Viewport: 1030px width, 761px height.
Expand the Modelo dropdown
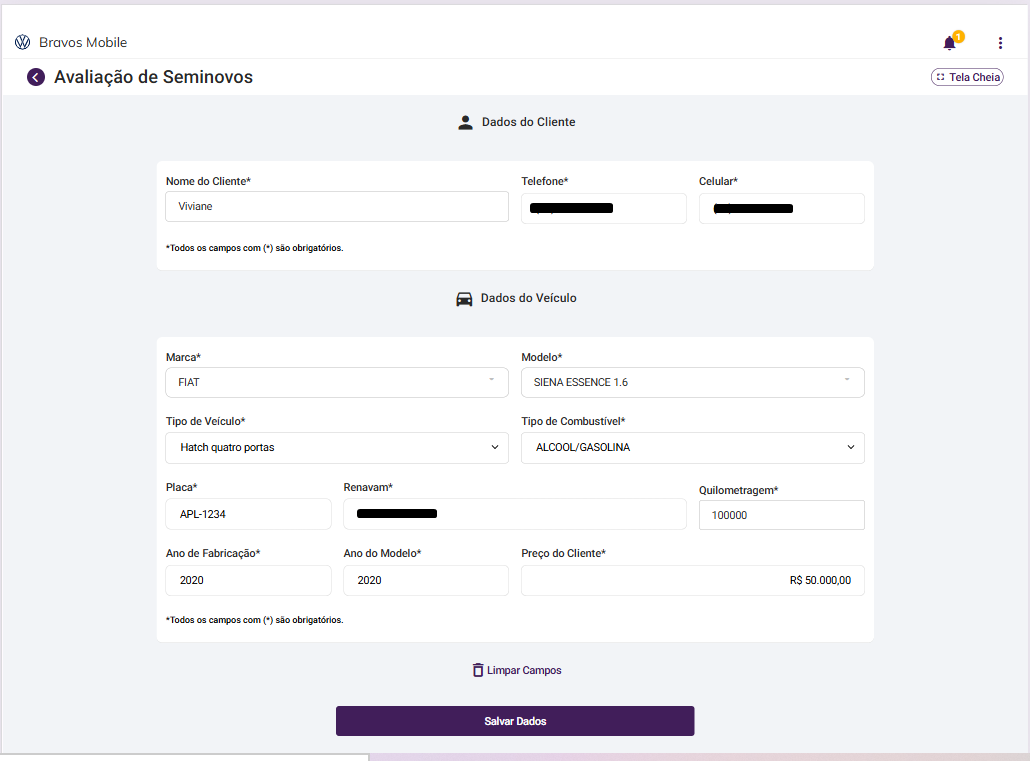point(692,382)
